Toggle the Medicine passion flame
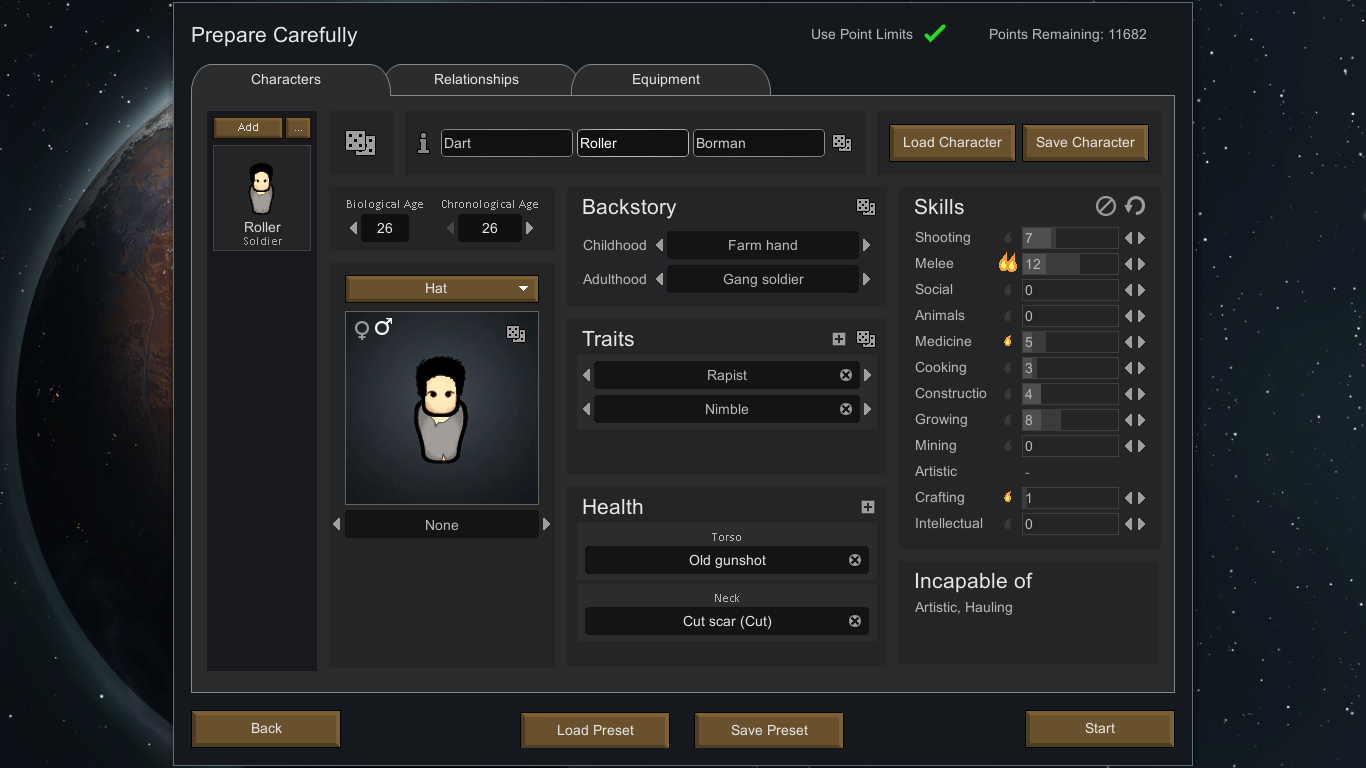This screenshot has height=768, width=1366. click(1008, 342)
